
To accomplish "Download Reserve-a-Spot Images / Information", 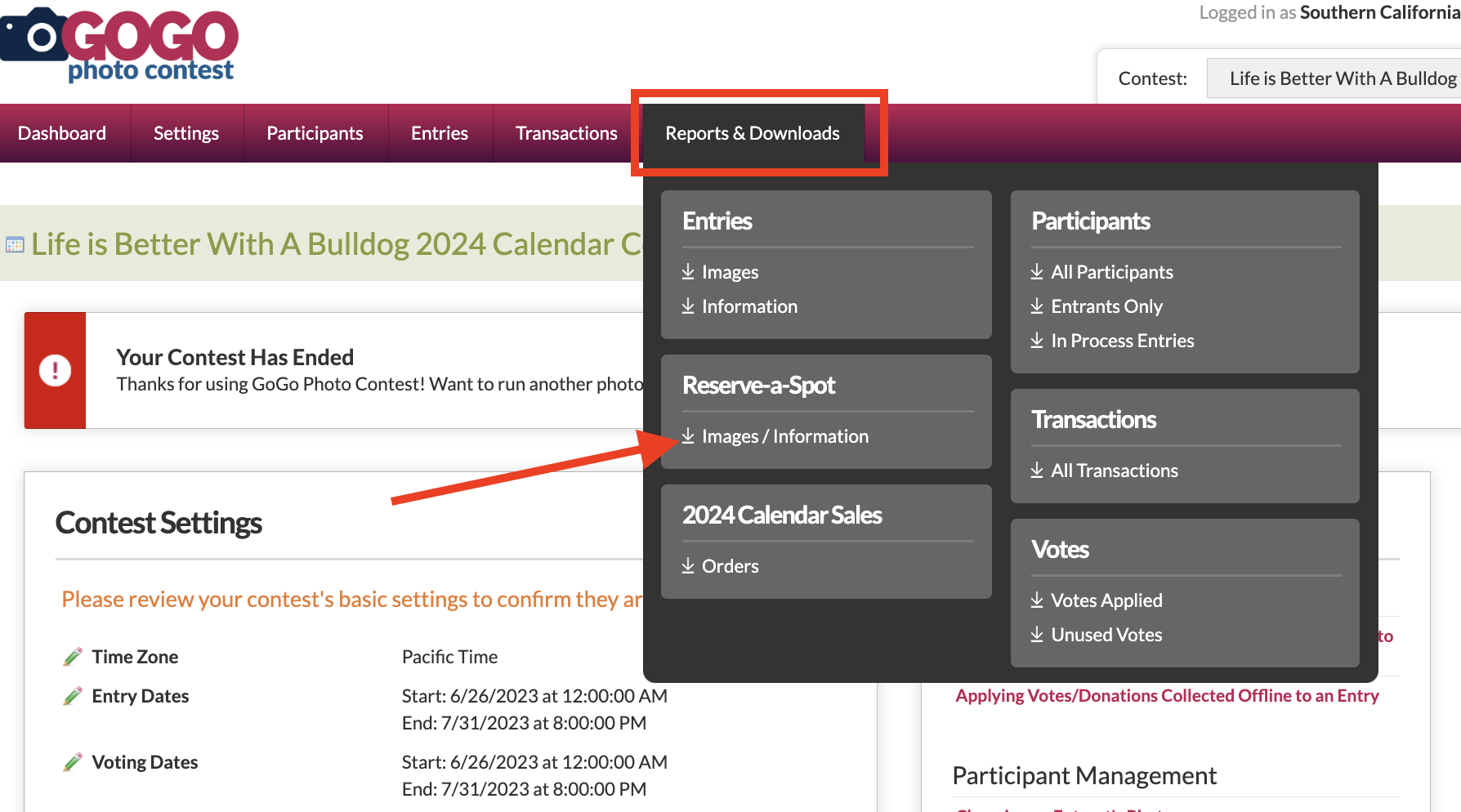I will click(x=784, y=436).
